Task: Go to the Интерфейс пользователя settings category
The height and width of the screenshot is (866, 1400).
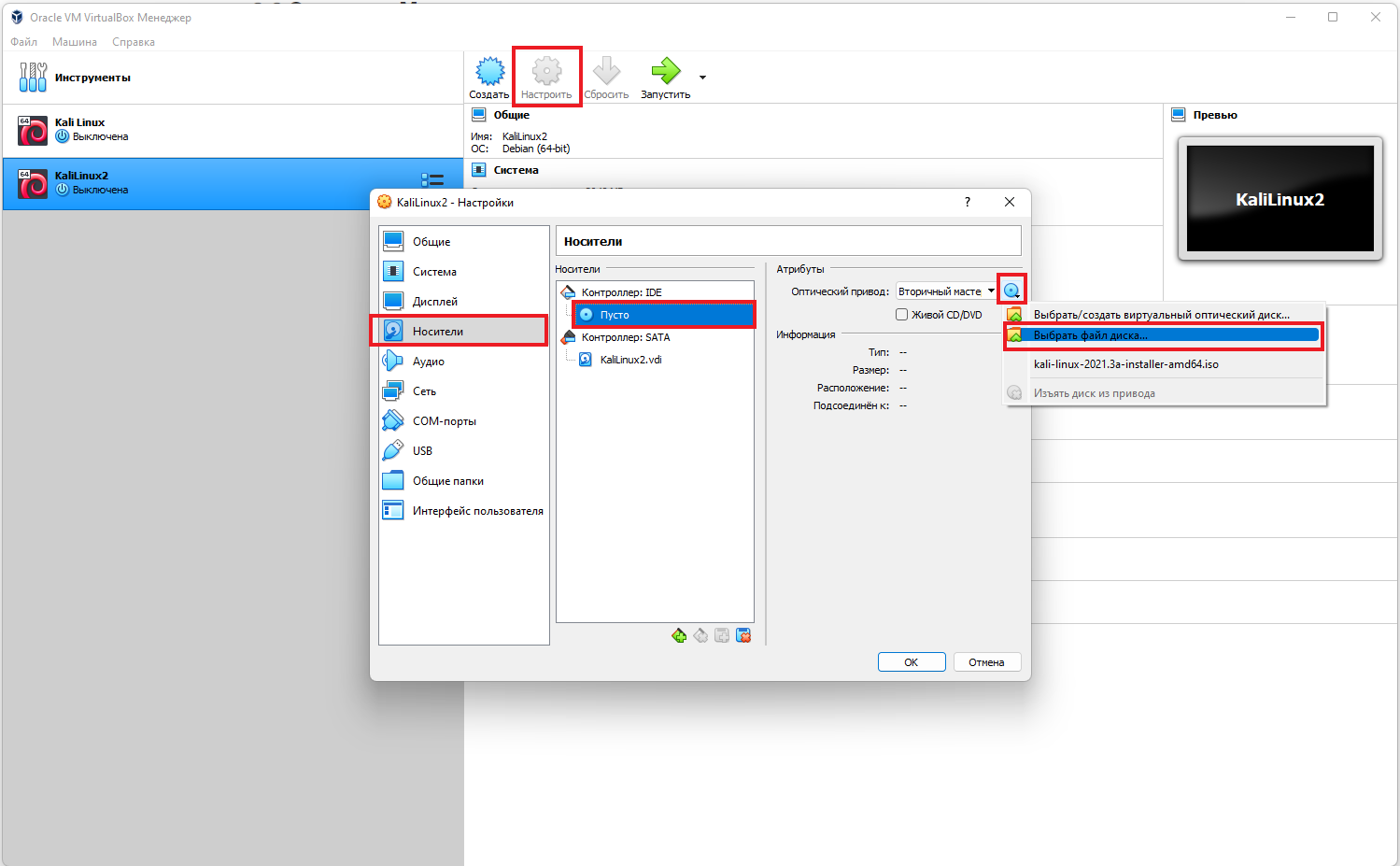Action: [463, 511]
